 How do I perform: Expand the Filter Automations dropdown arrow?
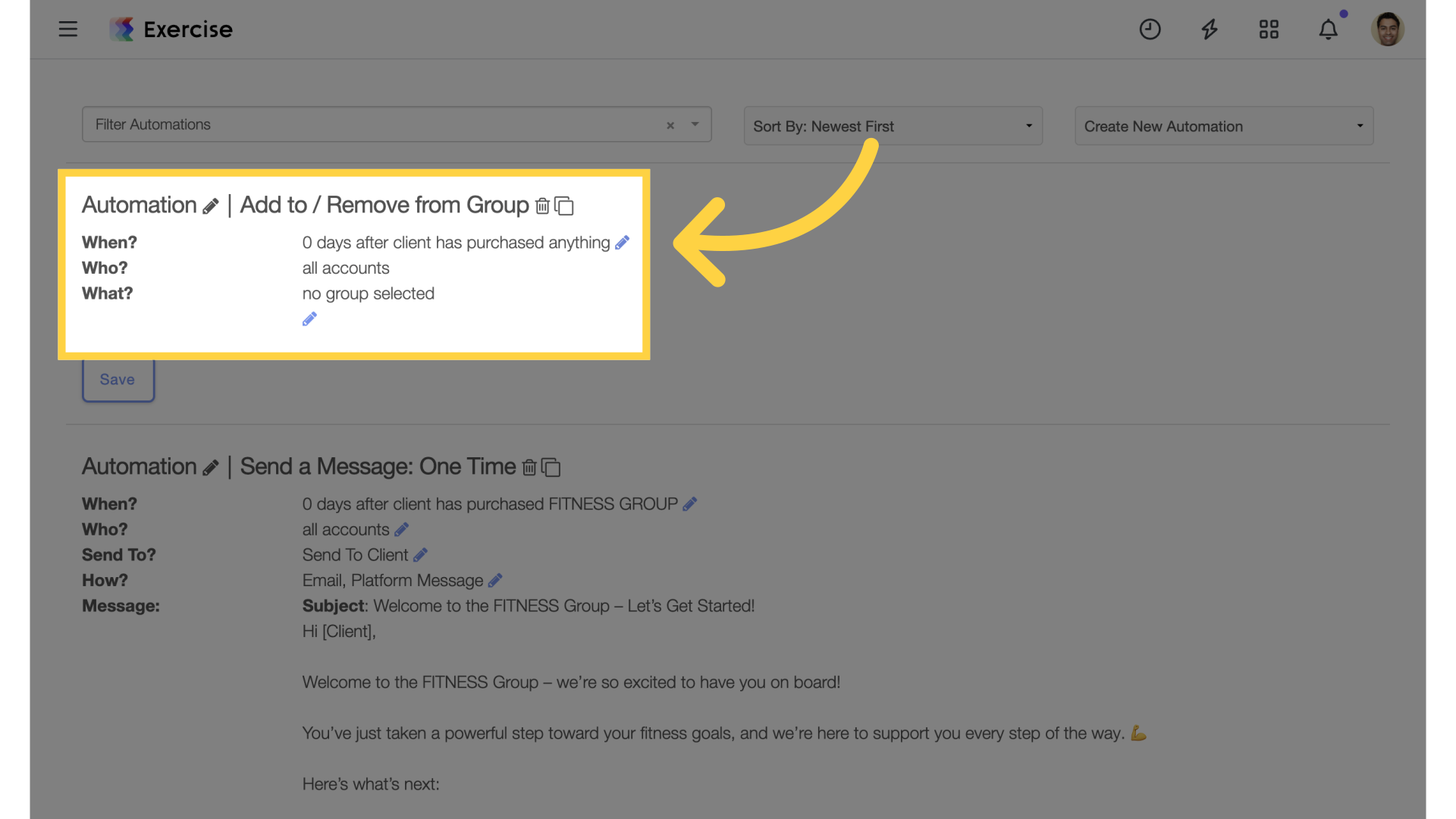point(695,124)
